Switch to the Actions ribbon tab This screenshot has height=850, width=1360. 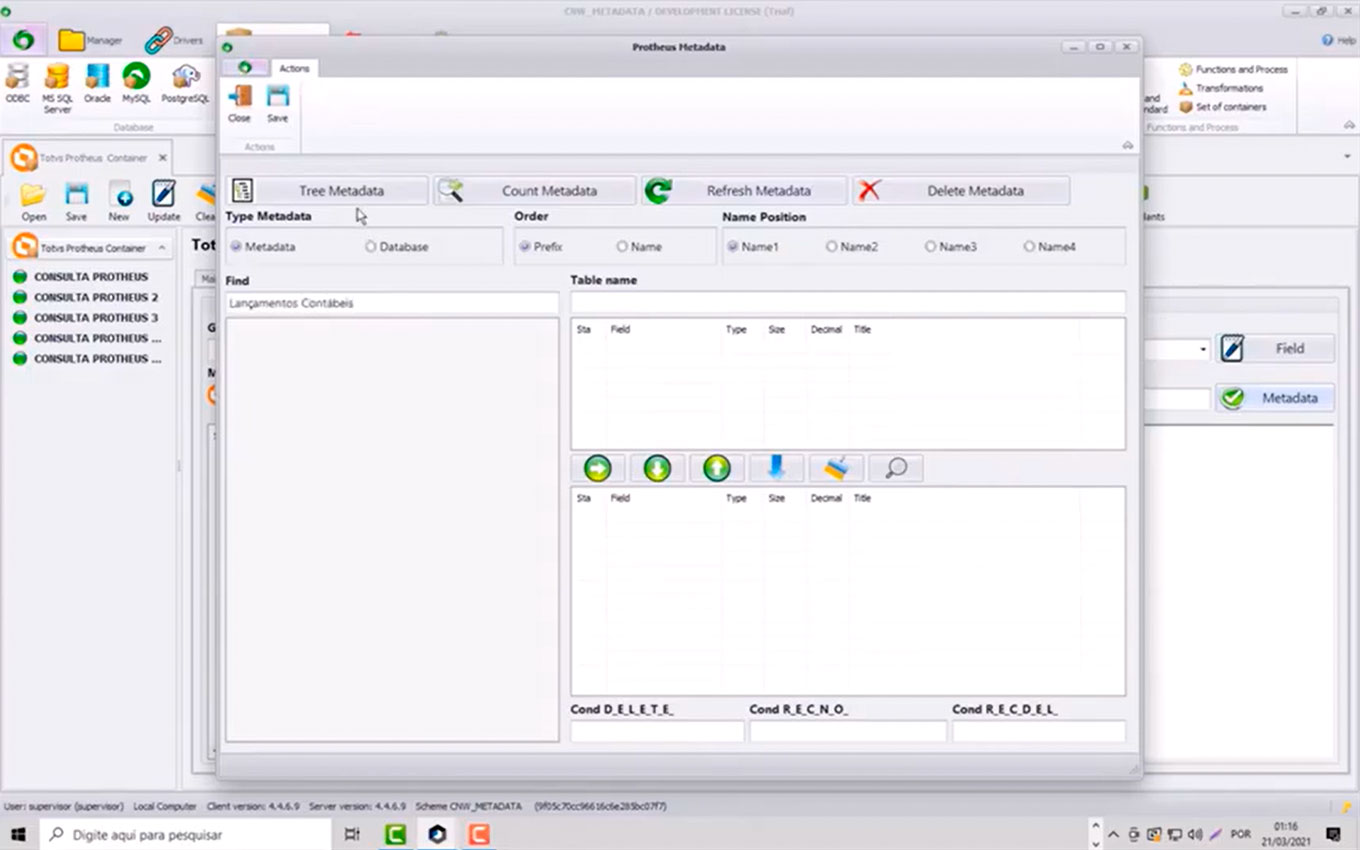[x=294, y=68]
